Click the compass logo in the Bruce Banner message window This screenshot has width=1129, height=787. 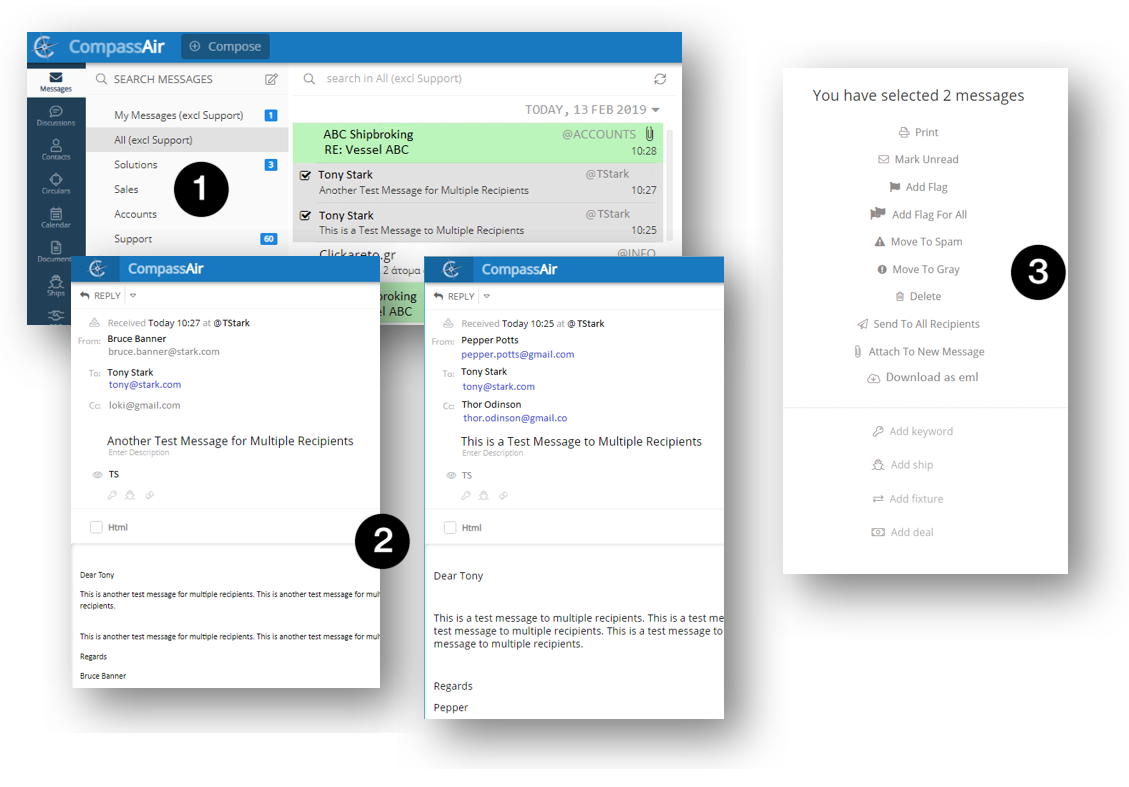coord(97,269)
